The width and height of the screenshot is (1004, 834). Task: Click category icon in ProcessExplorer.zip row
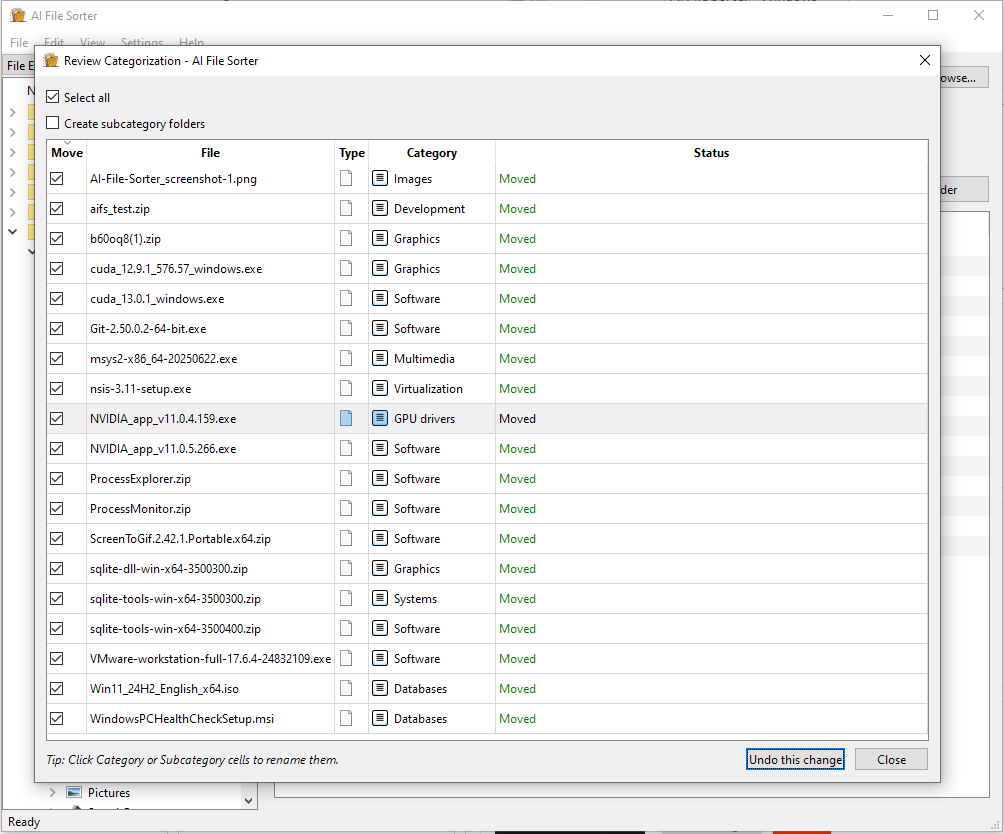380,479
